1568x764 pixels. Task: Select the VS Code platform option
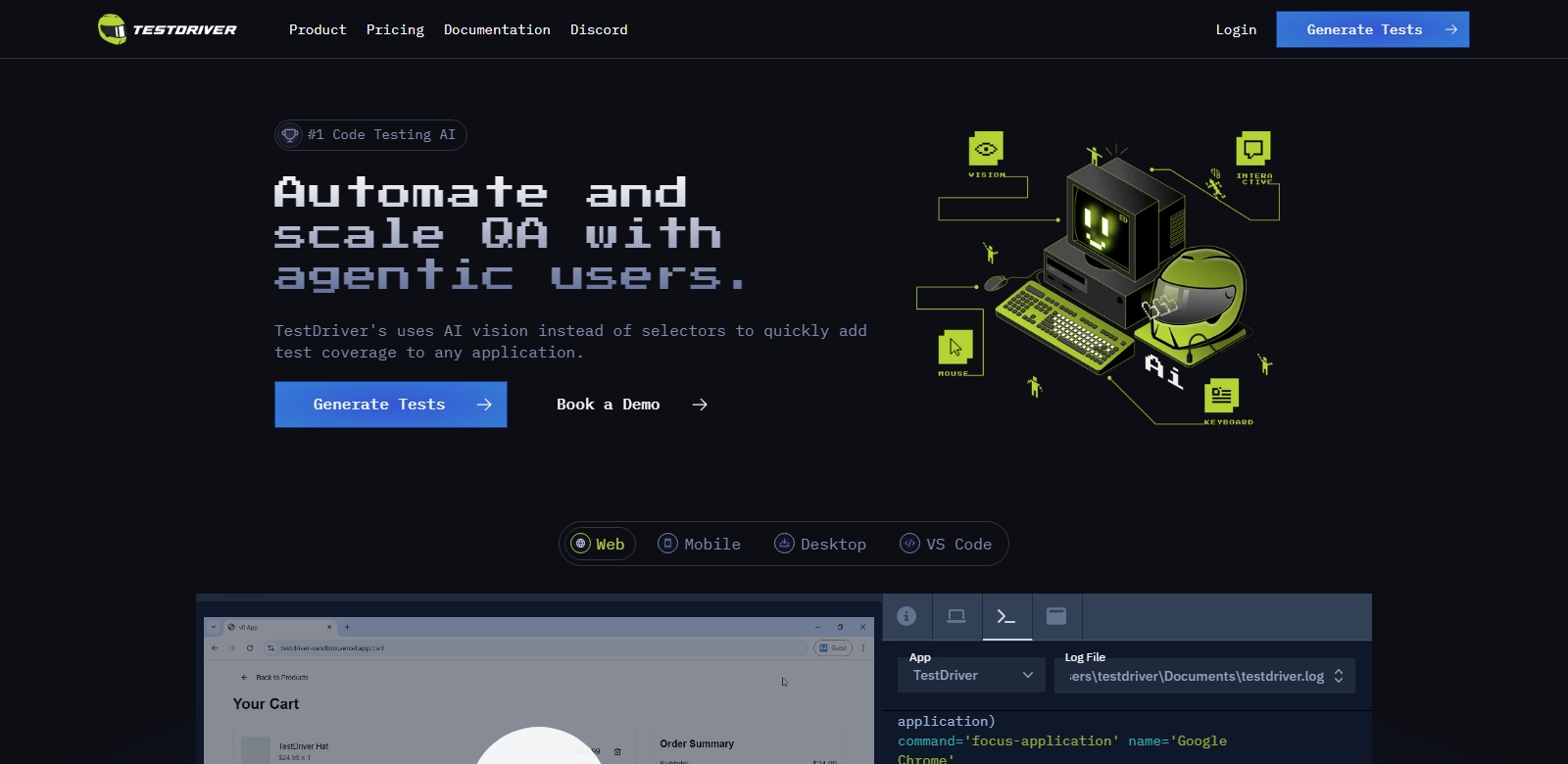[x=946, y=544]
